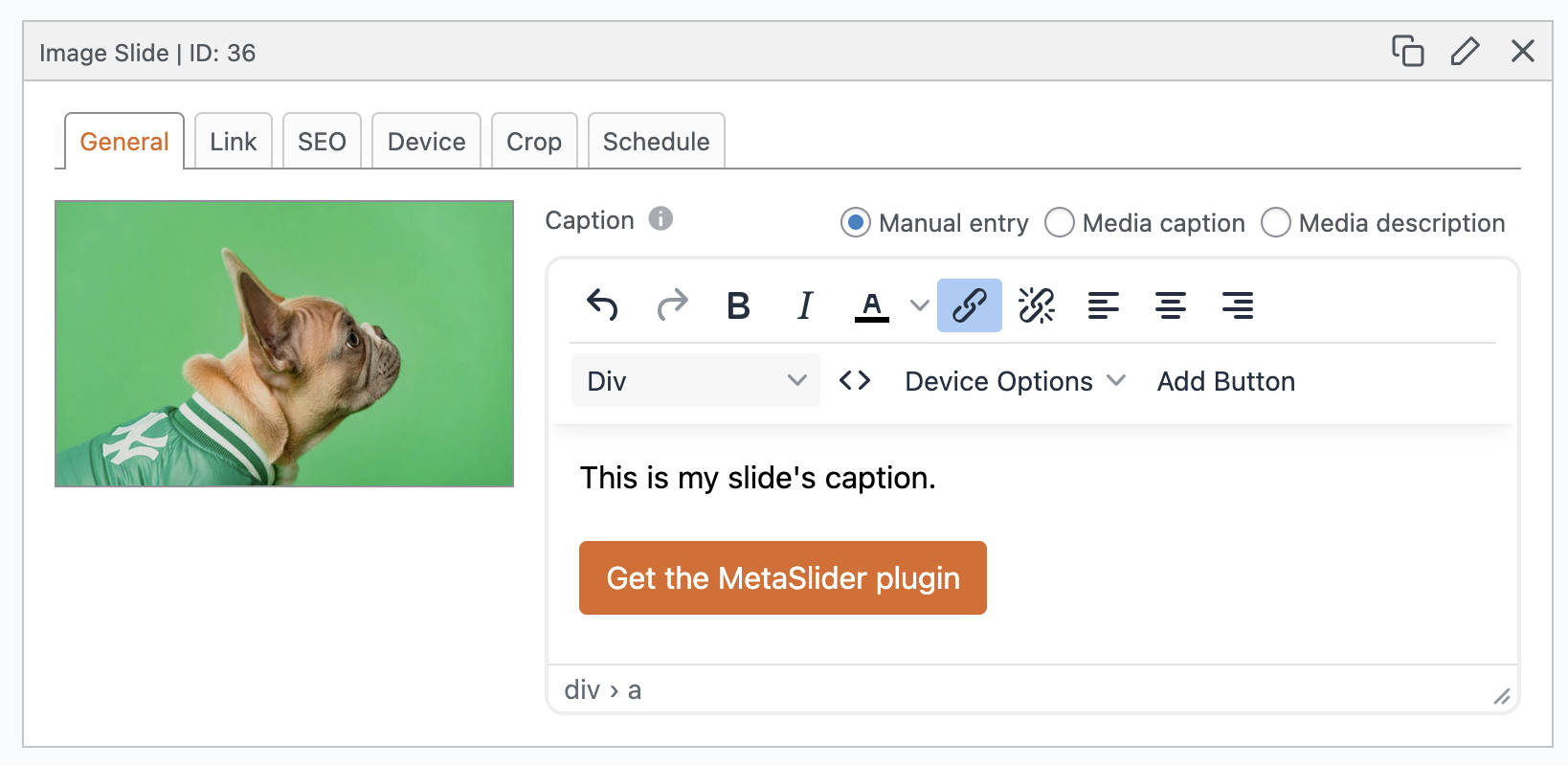Click the insert link icon
Viewport: 1568px width, 766px height.
point(969,305)
